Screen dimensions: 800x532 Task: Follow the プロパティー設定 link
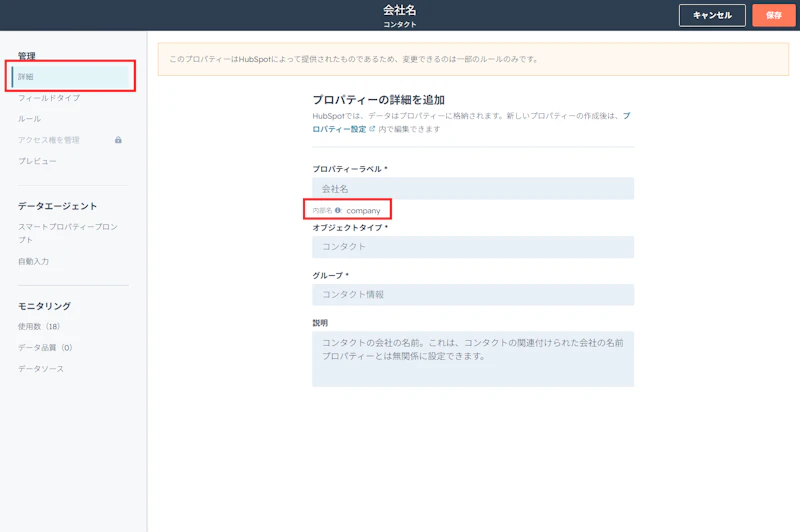pos(339,129)
